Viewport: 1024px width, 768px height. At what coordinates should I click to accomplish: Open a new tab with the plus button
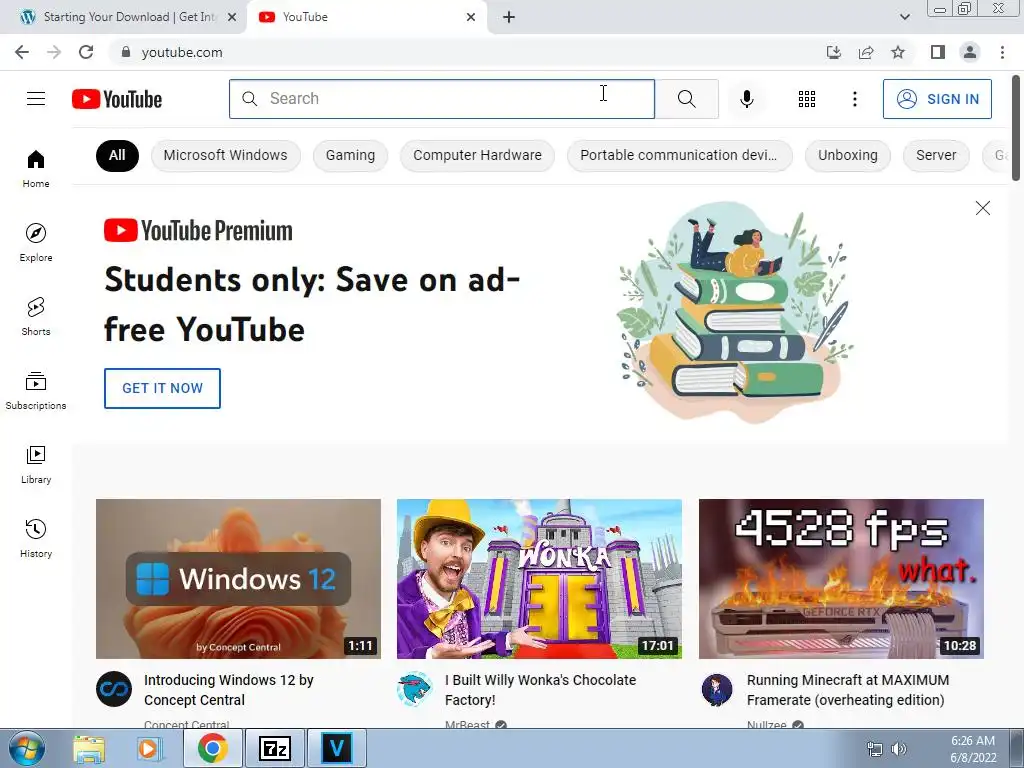[509, 17]
